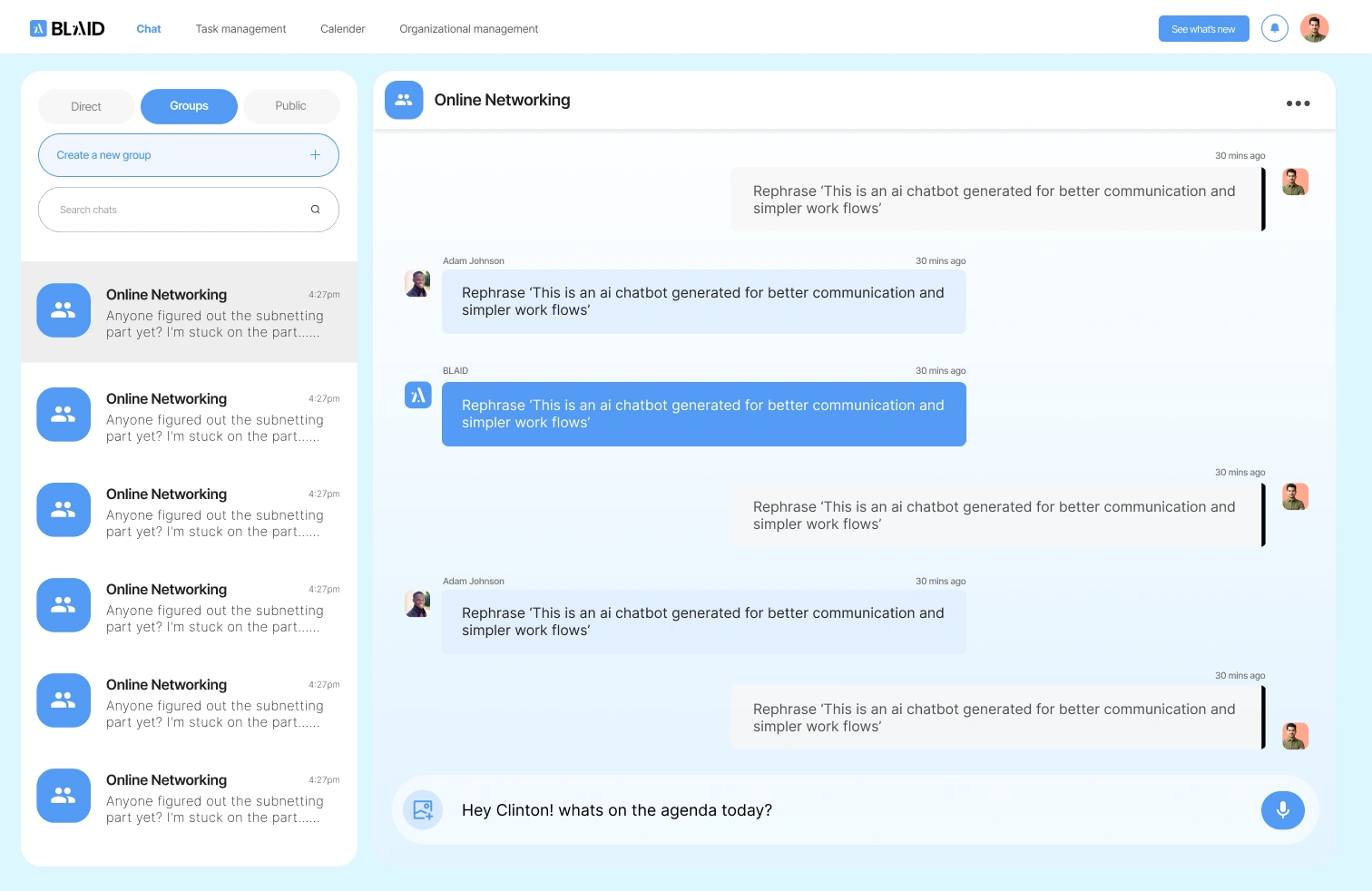1372x891 pixels.
Task: Go to Organizational management
Action: [468, 28]
